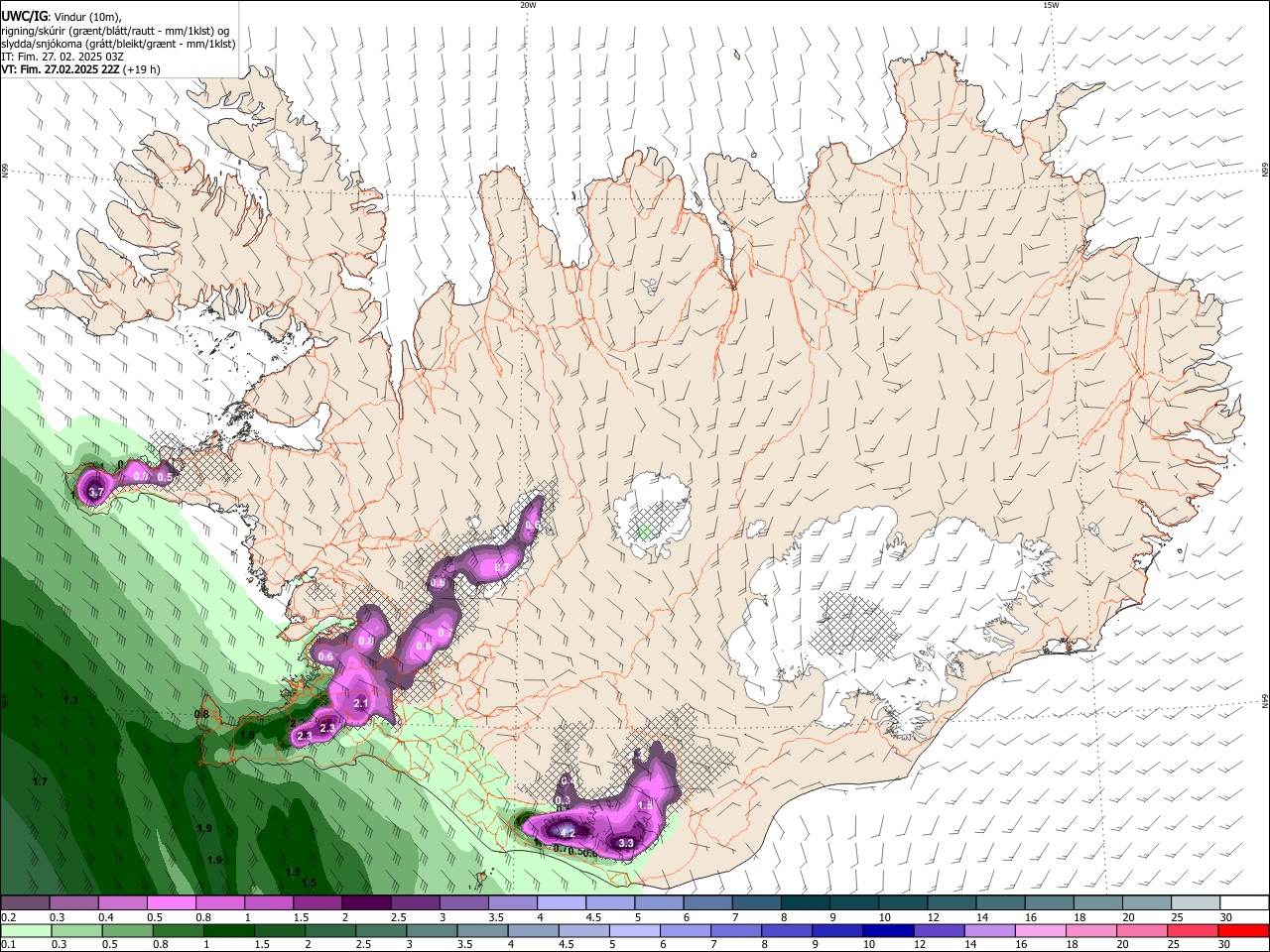Click the 1.3 rain value over the sea
The image size is (1270, 952).
point(70,700)
